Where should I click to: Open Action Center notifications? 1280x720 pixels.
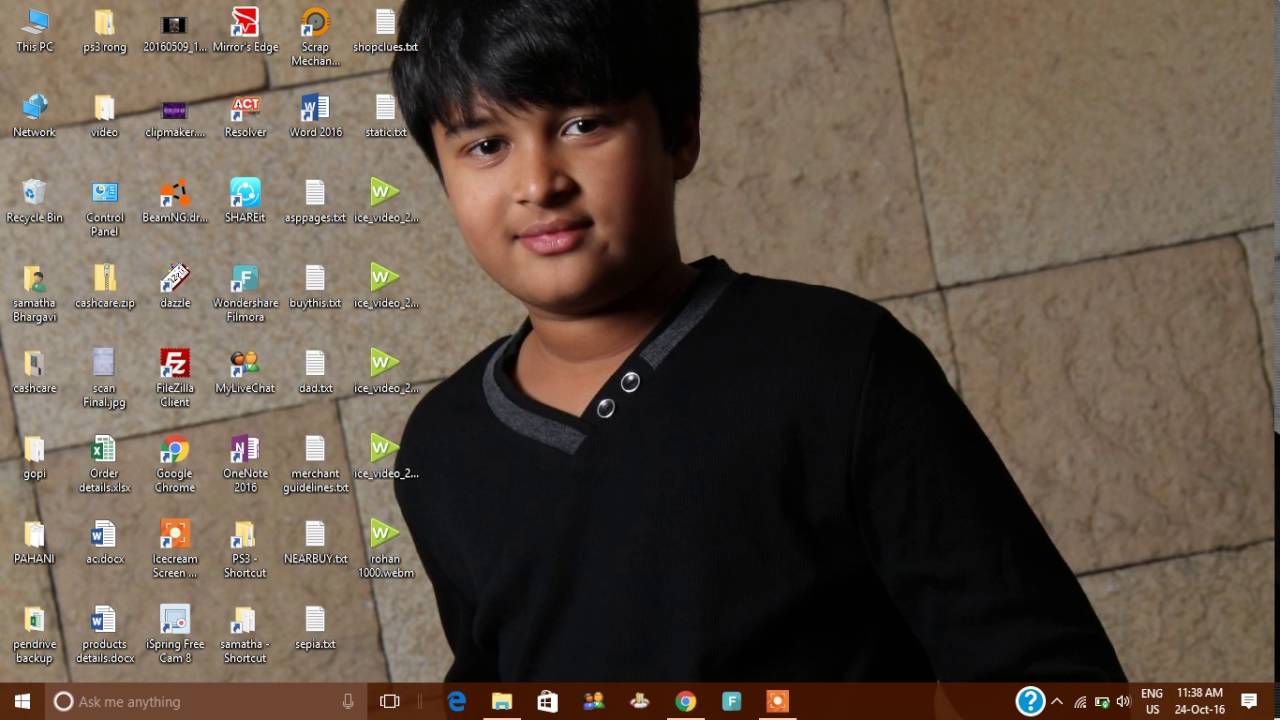pyautogui.click(x=1249, y=702)
